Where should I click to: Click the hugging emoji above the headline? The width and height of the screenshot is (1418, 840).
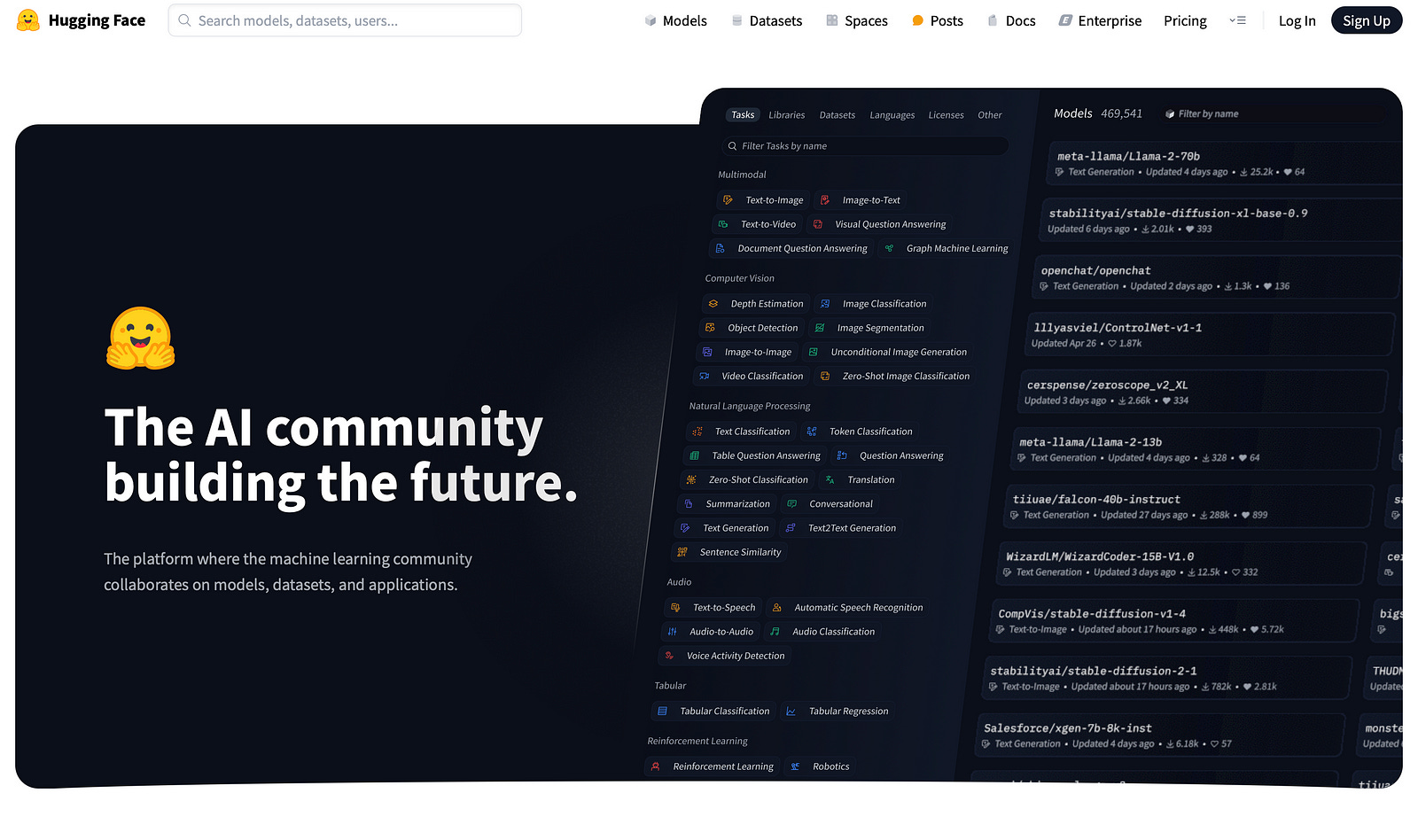[141, 338]
